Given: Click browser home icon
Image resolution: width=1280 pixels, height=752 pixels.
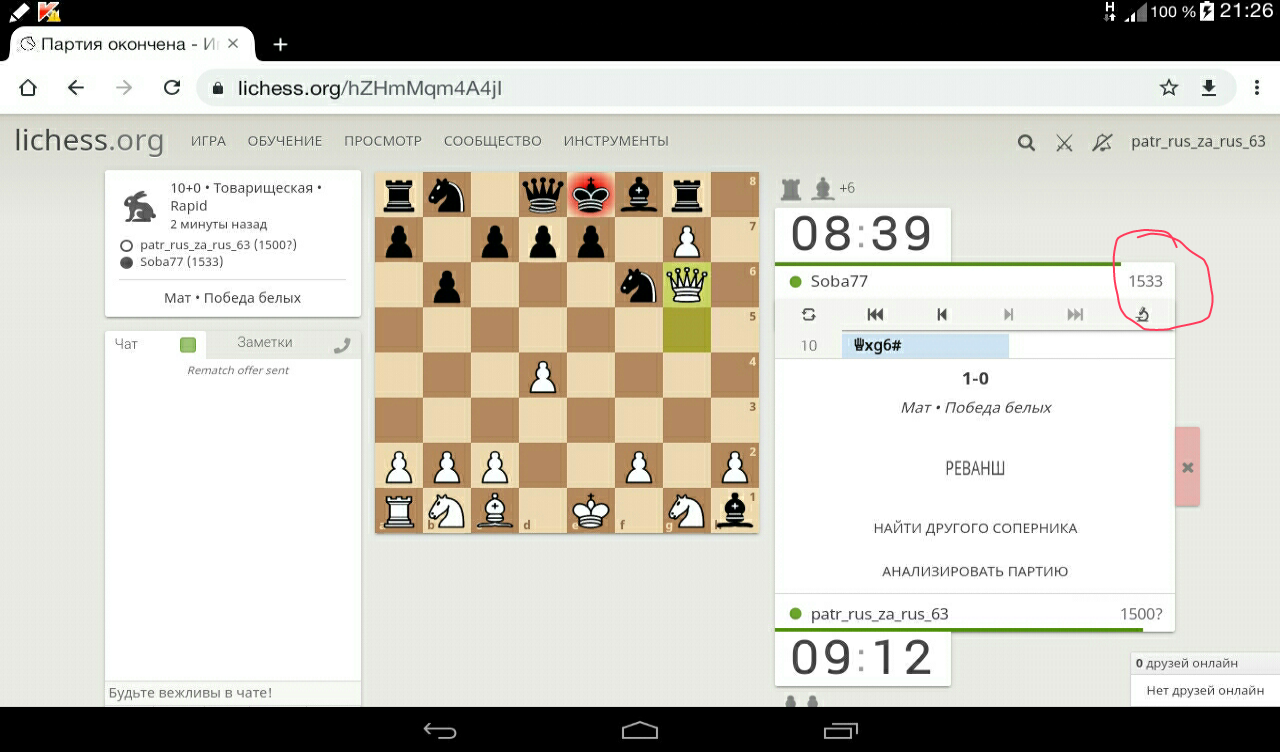Looking at the screenshot, I should tap(28, 88).
